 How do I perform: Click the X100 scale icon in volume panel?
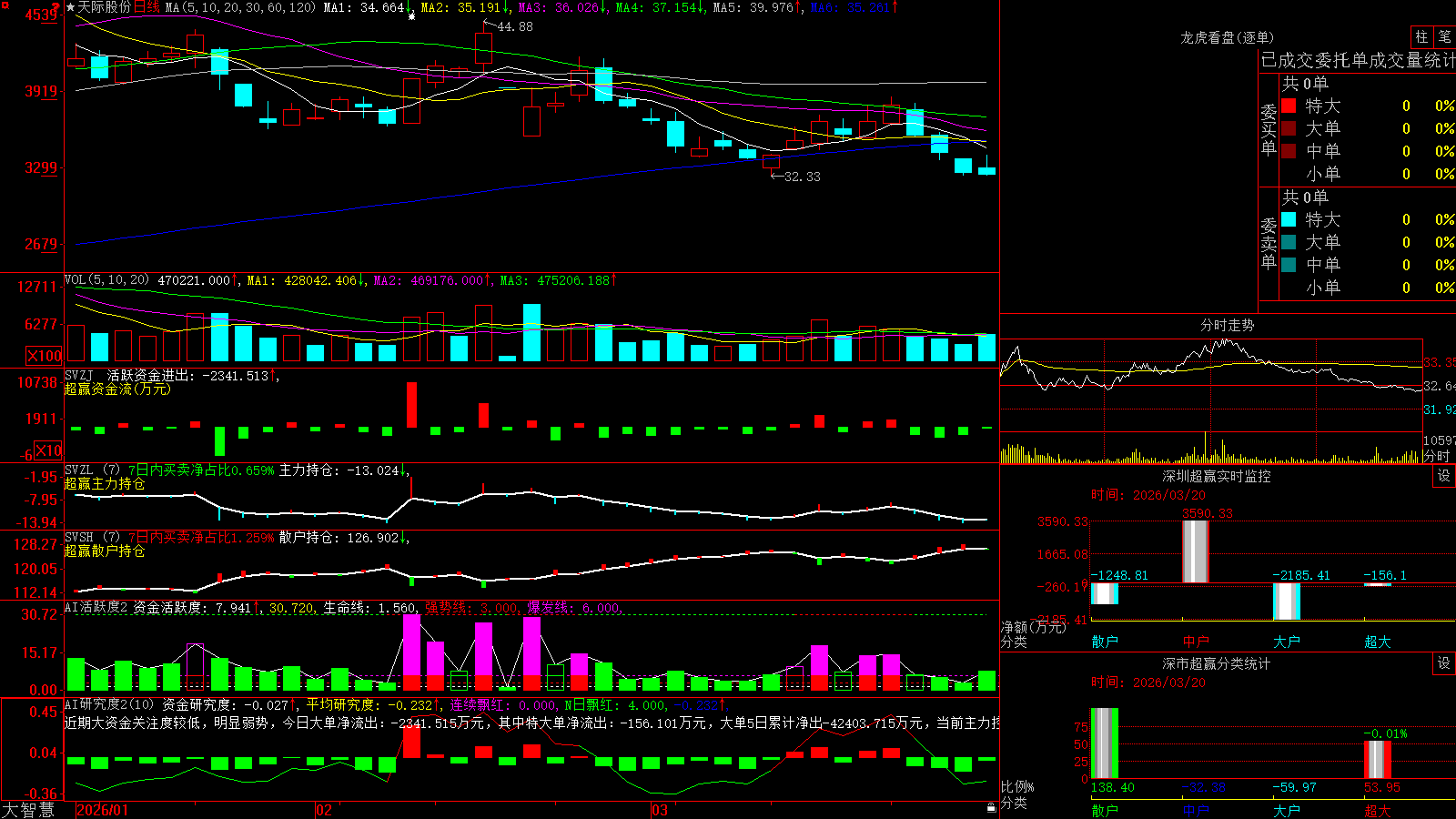[44, 356]
